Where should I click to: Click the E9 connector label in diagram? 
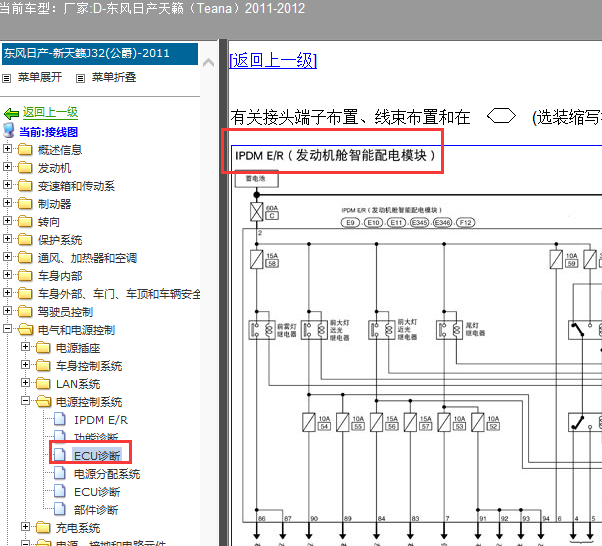pyautogui.click(x=350, y=223)
